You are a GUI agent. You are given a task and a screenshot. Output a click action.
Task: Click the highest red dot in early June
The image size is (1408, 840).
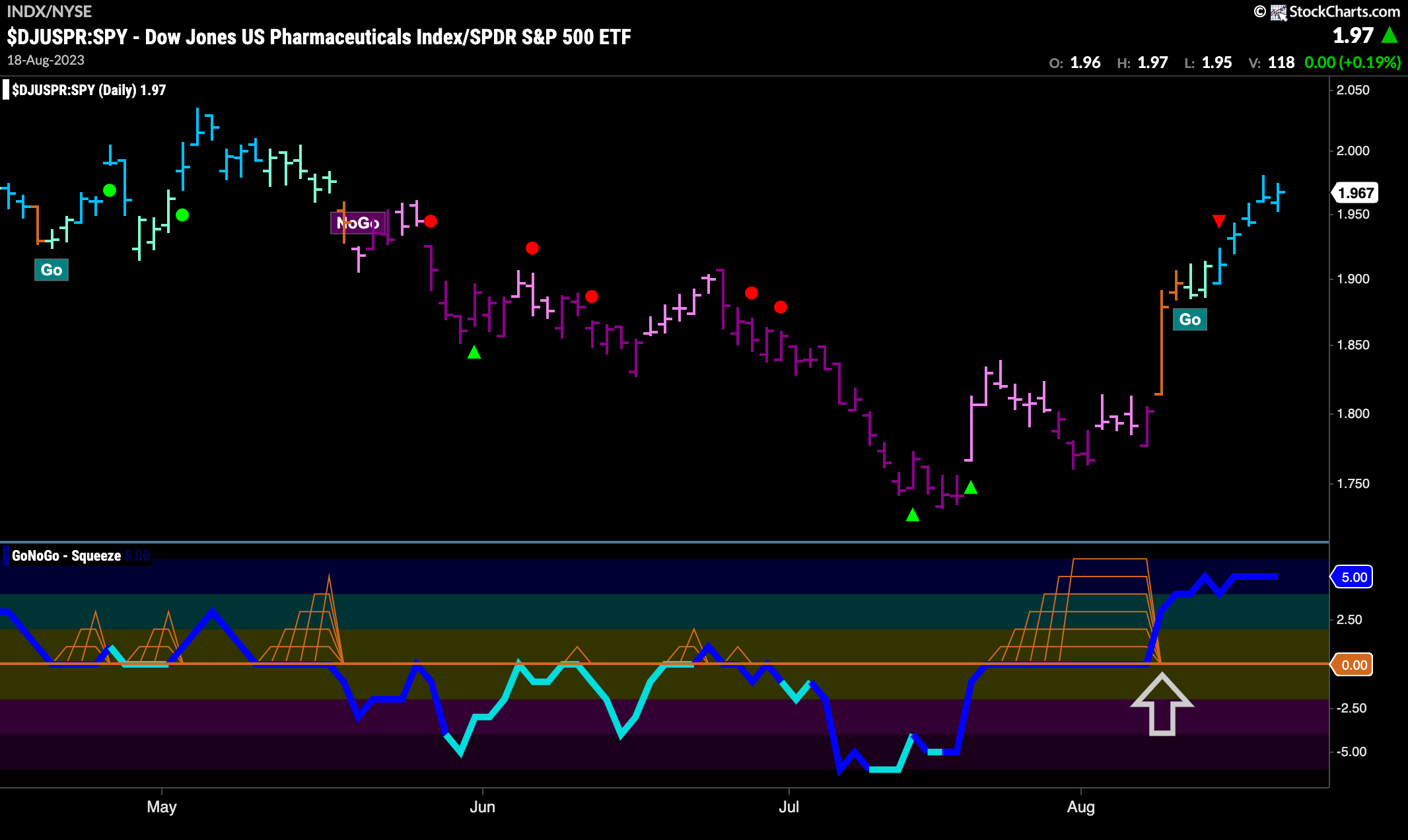point(532,248)
